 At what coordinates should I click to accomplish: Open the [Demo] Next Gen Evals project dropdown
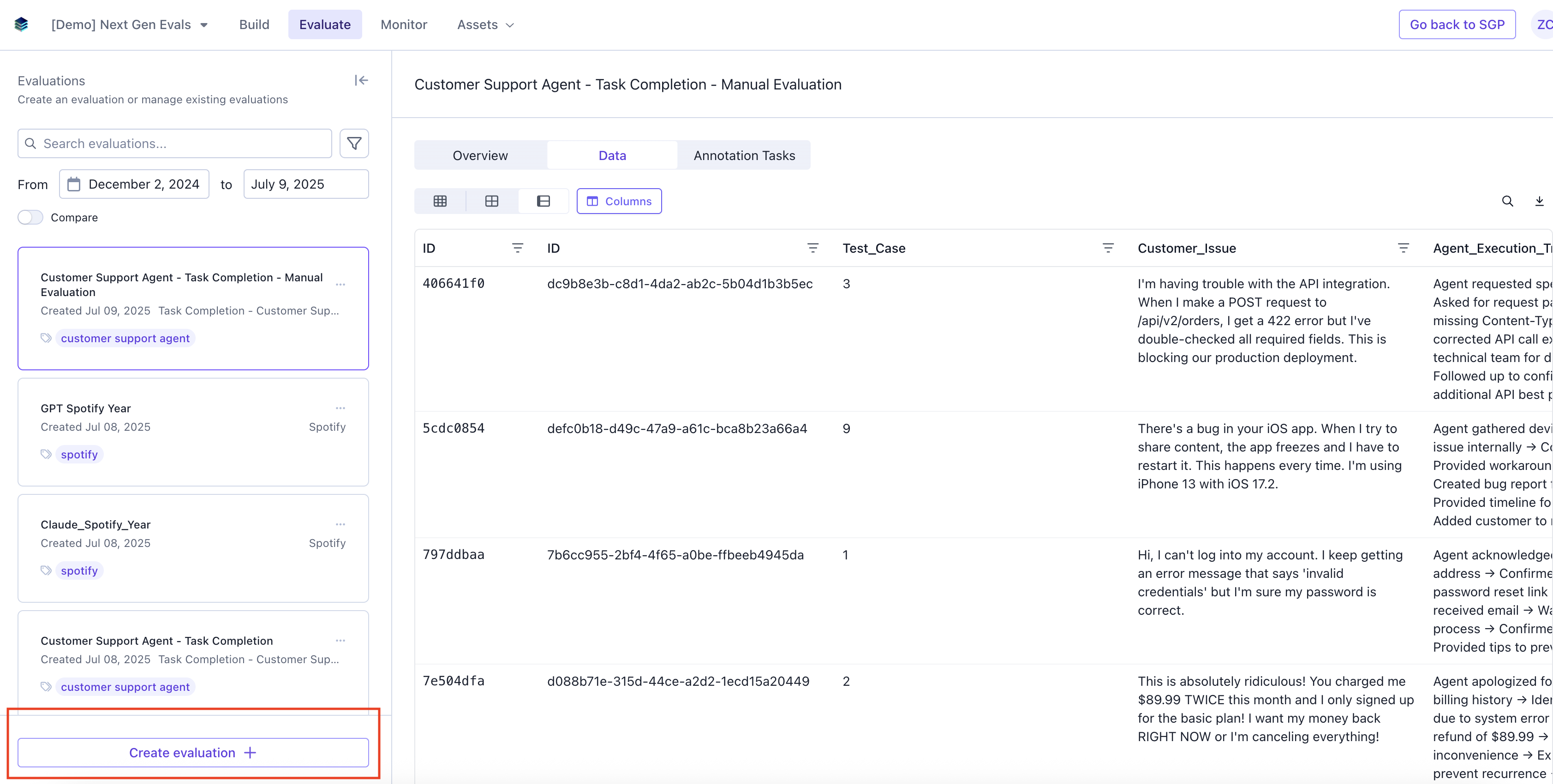pos(130,25)
